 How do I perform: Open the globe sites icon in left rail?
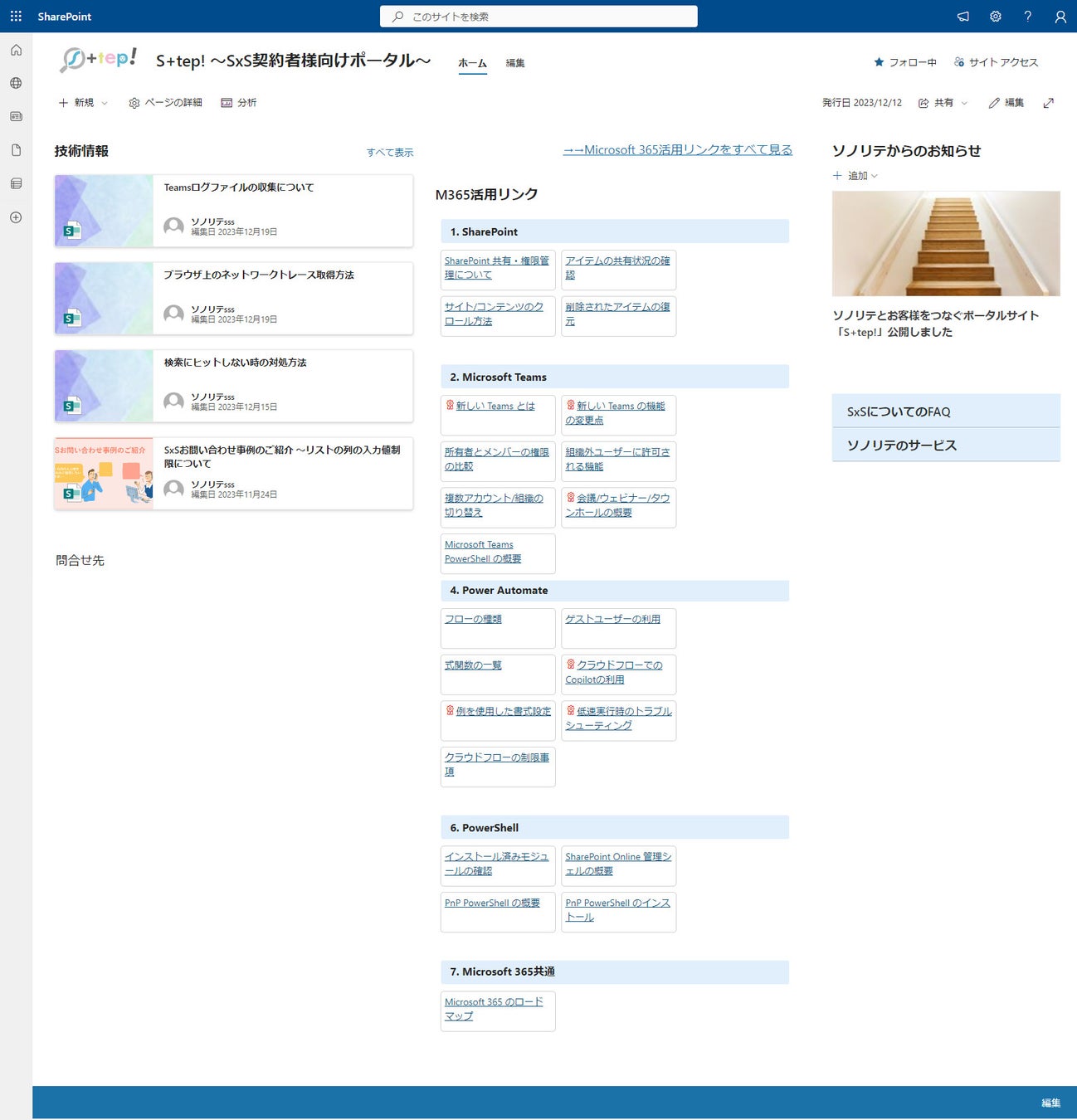16,83
